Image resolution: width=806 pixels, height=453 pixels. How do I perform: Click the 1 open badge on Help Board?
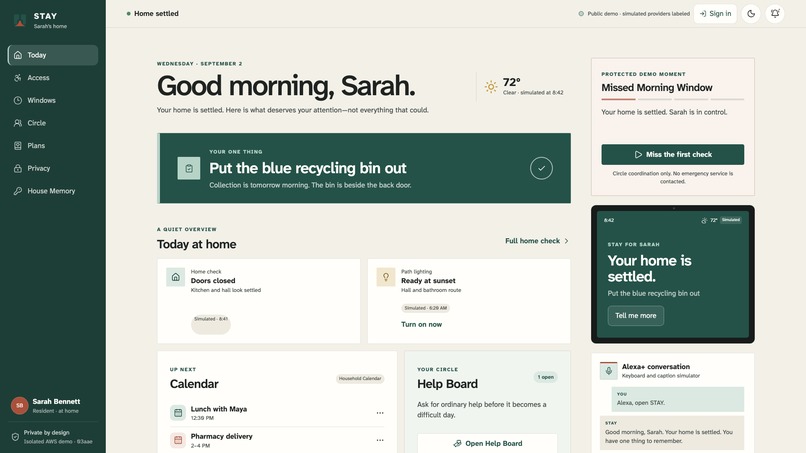[545, 377]
